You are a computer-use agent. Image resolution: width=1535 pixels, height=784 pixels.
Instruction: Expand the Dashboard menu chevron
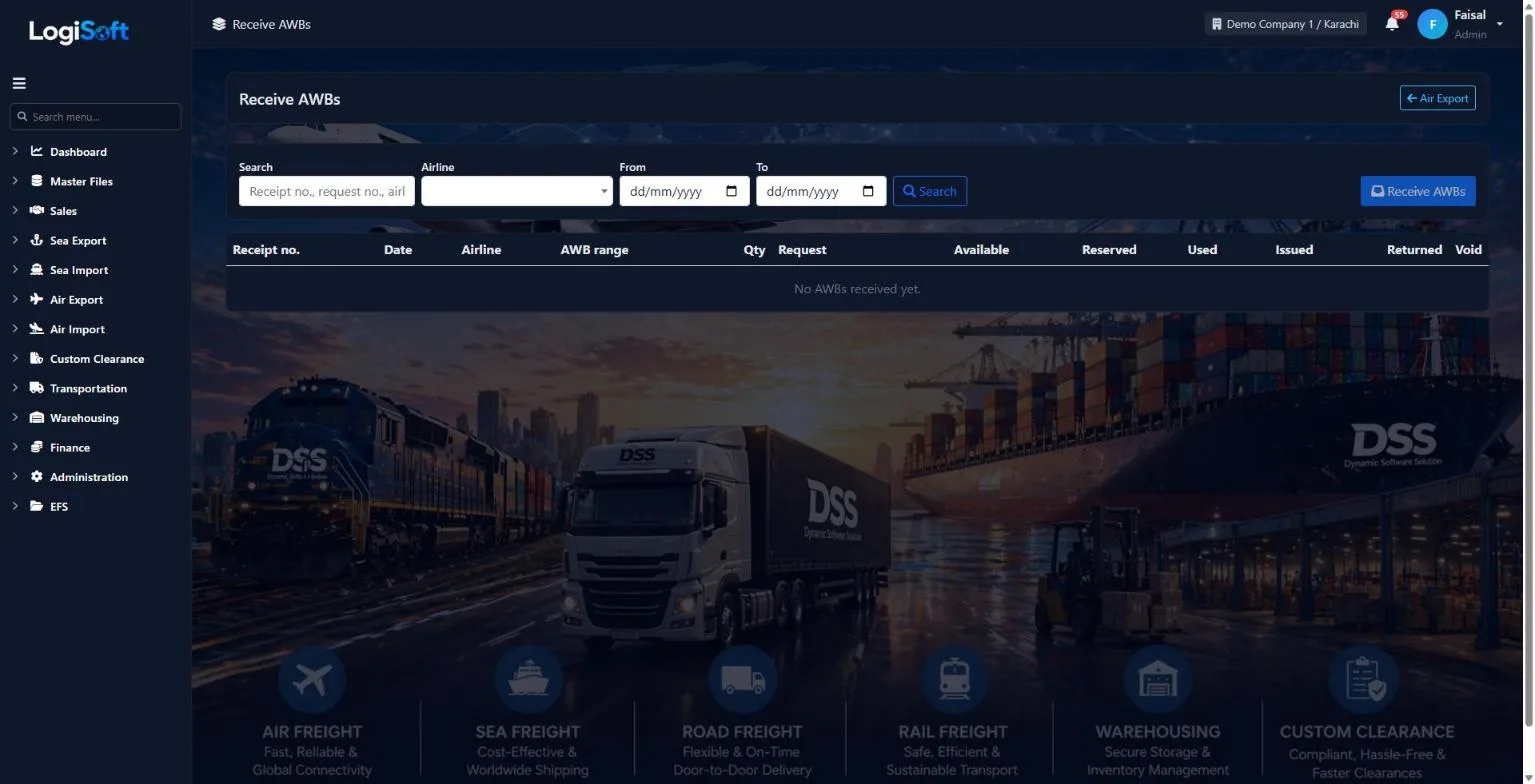(x=15, y=152)
